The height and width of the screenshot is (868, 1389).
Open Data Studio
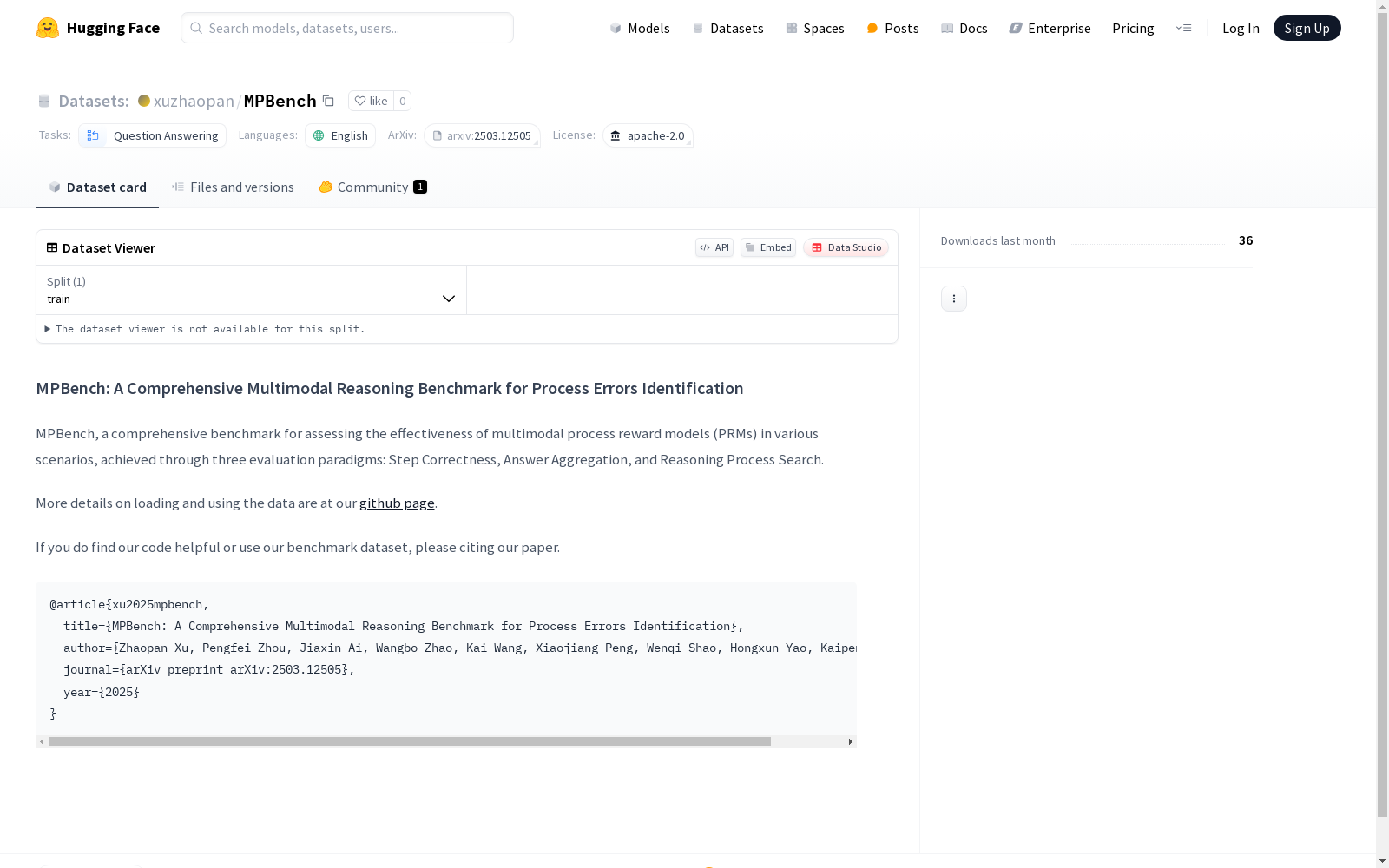point(846,247)
